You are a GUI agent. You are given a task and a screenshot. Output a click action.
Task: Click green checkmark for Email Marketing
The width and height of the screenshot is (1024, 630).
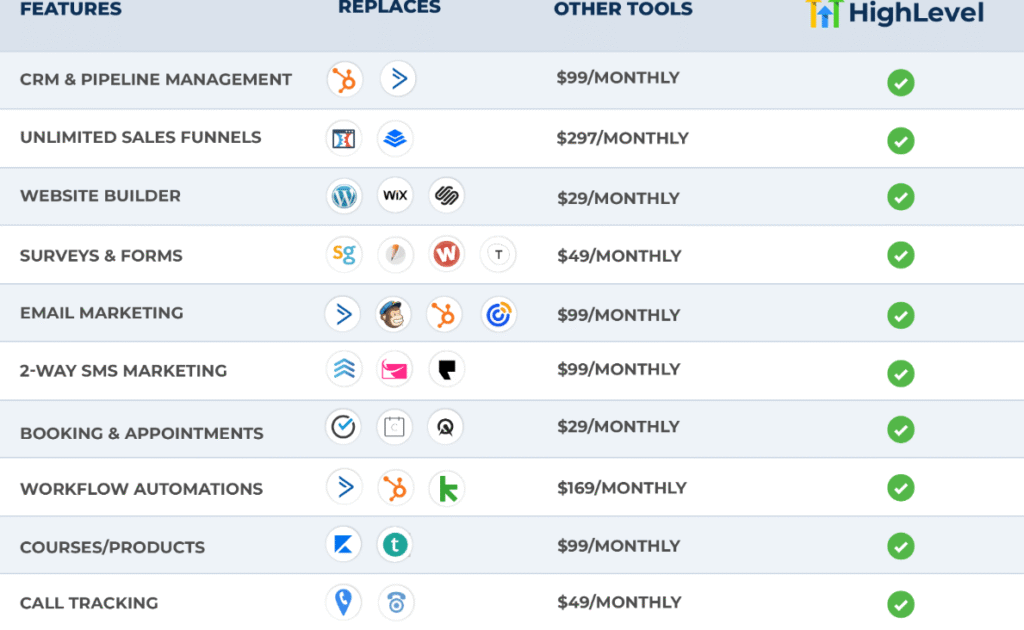[x=900, y=315]
